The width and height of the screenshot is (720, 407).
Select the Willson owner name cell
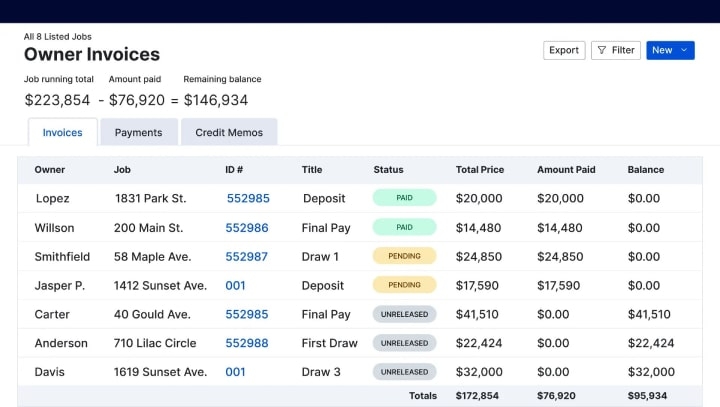pyautogui.click(x=55, y=228)
